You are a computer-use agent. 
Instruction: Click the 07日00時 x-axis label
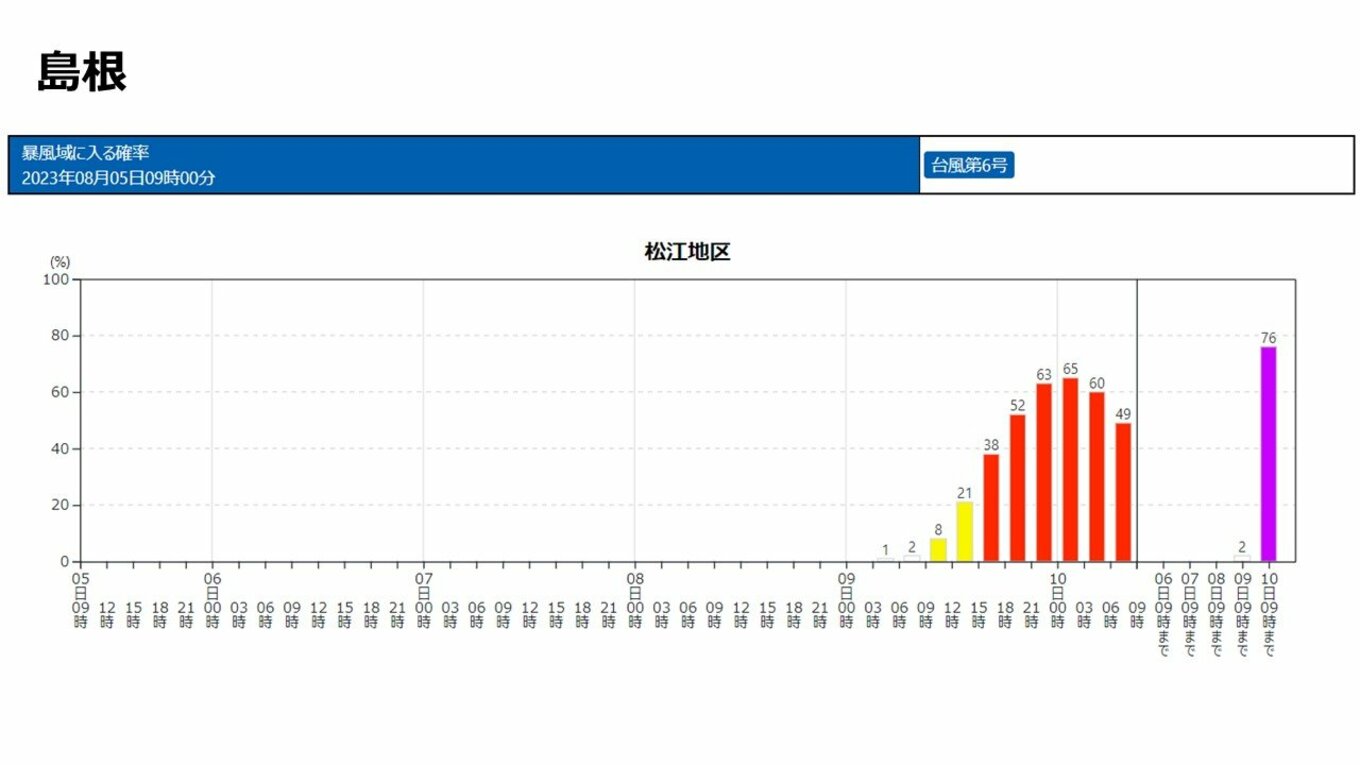423,600
